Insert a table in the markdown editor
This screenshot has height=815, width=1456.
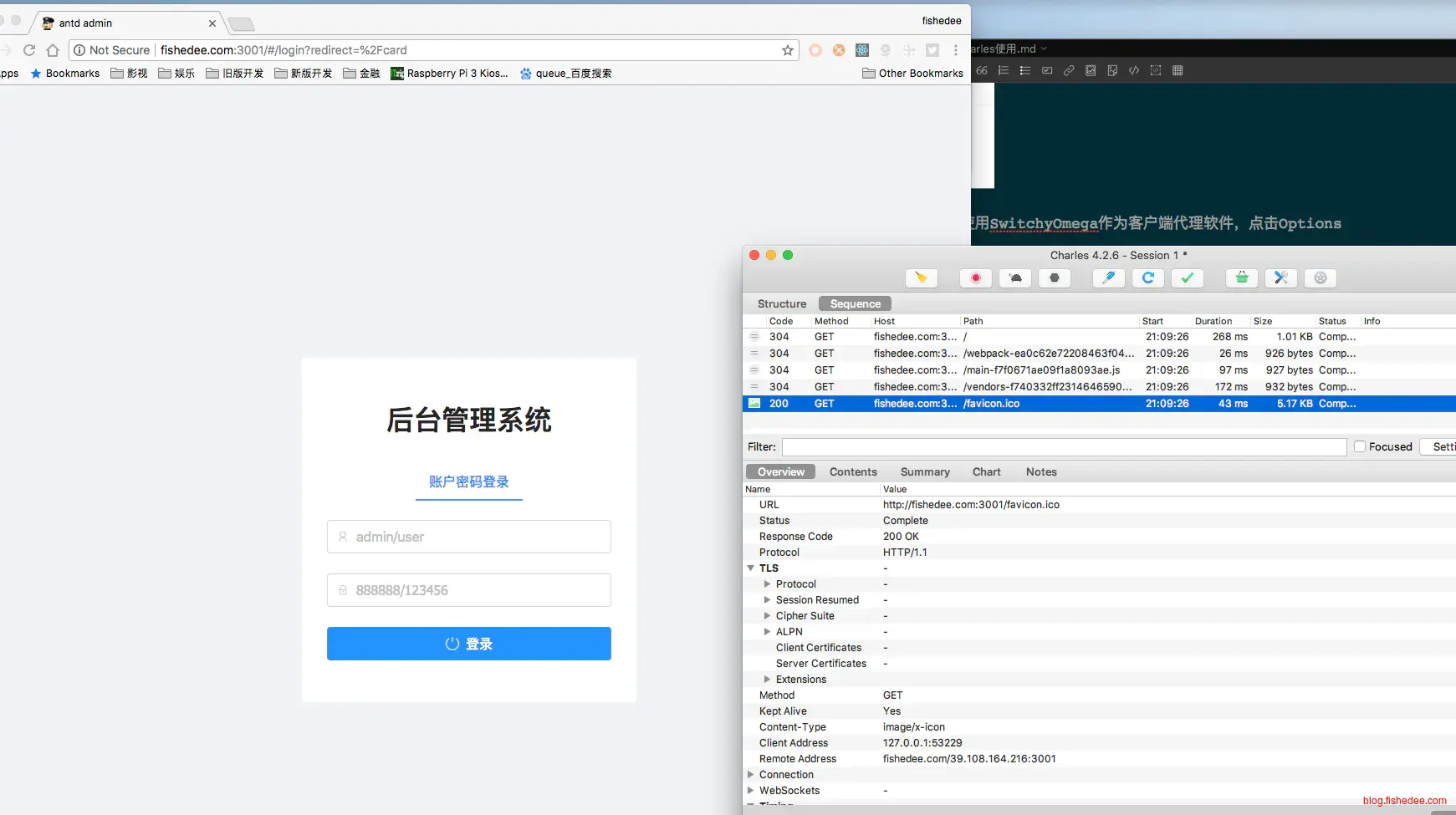point(1178,70)
